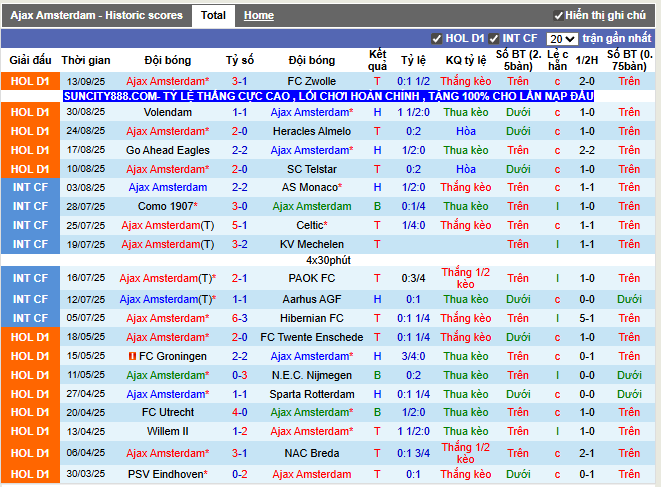
Task: Click the 03/08/25 date cell
Action: pyautogui.click(x=86, y=187)
